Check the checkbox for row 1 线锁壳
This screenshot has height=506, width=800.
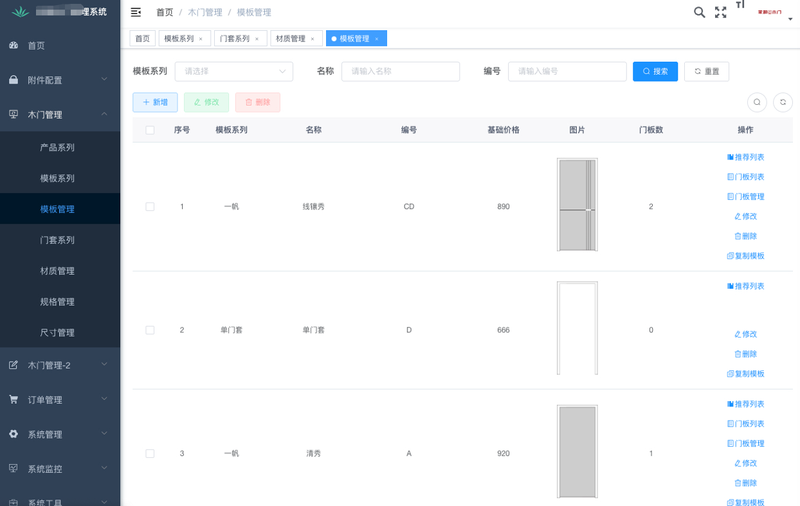[x=150, y=207]
